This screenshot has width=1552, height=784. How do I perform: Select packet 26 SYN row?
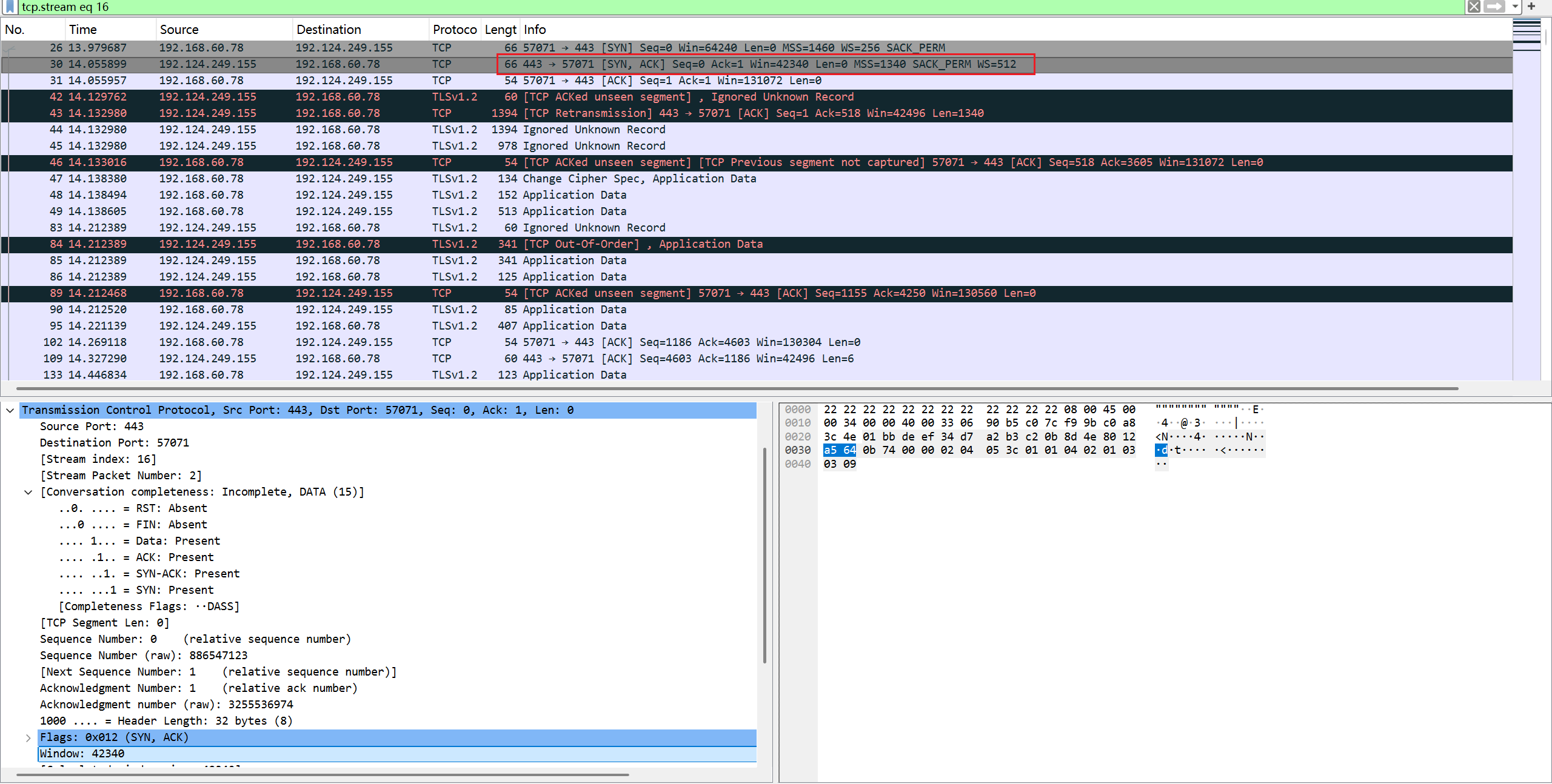tap(757, 48)
